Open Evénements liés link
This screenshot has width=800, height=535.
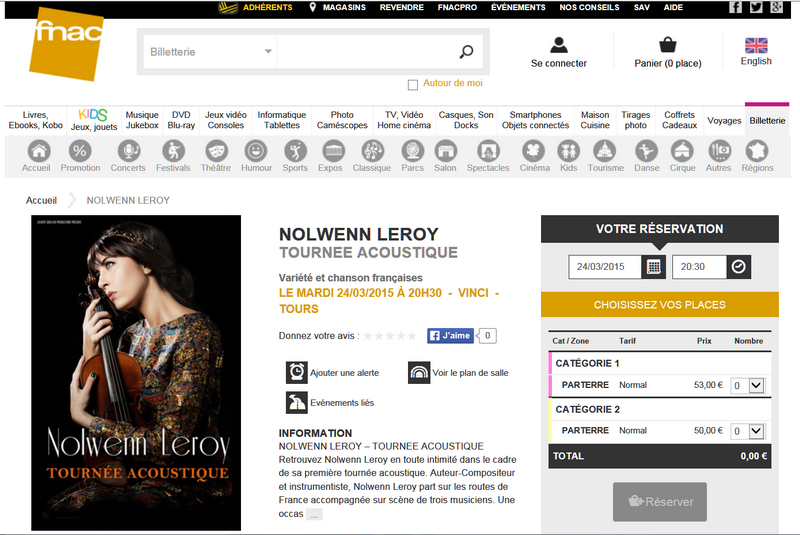pos(330,402)
